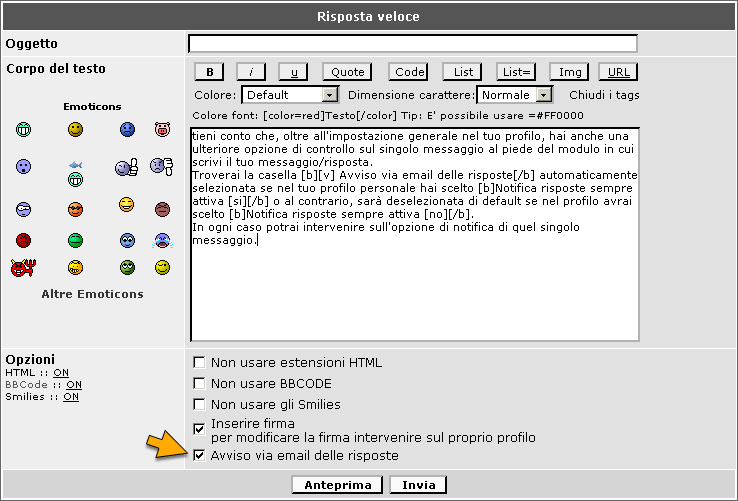Click the 'Corpo del testo' label
The image size is (738, 501).
pos(56,69)
